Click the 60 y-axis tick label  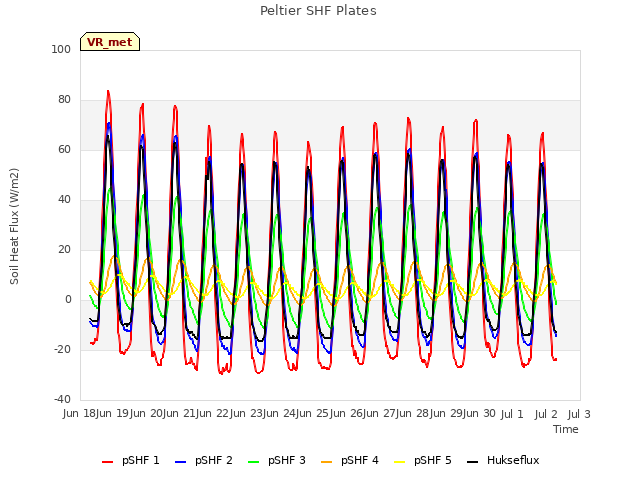[64, 149]
